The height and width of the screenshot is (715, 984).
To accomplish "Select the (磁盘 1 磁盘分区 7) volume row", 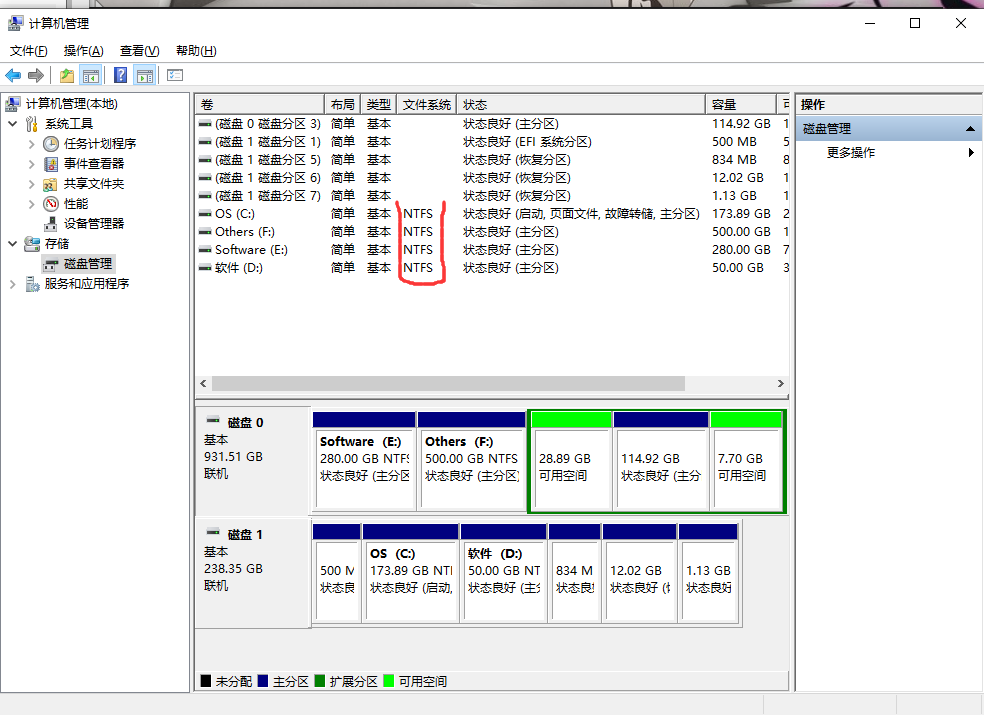I will [x=492, y=196].
